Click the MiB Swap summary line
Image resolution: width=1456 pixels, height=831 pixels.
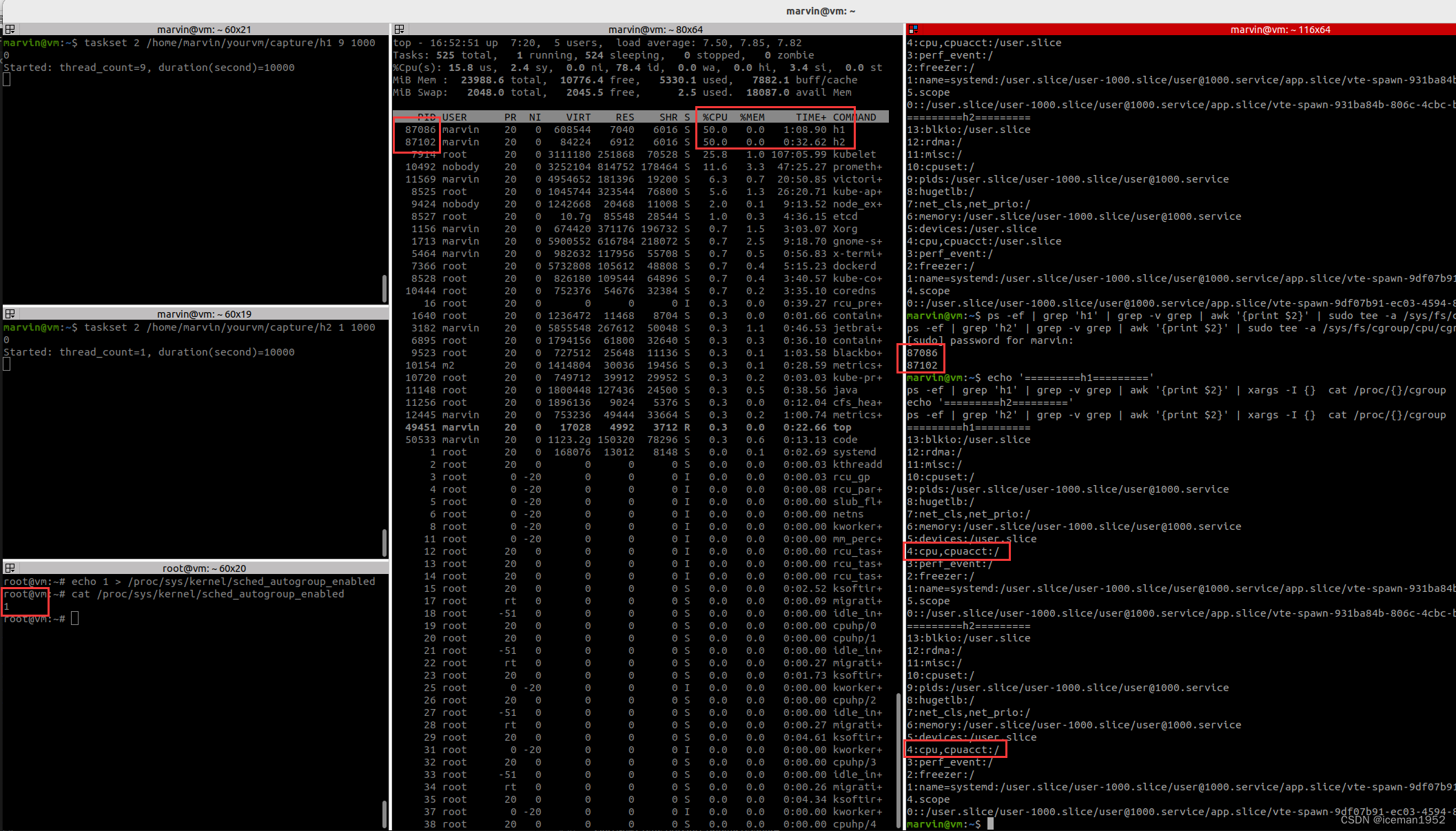point(622,92)
